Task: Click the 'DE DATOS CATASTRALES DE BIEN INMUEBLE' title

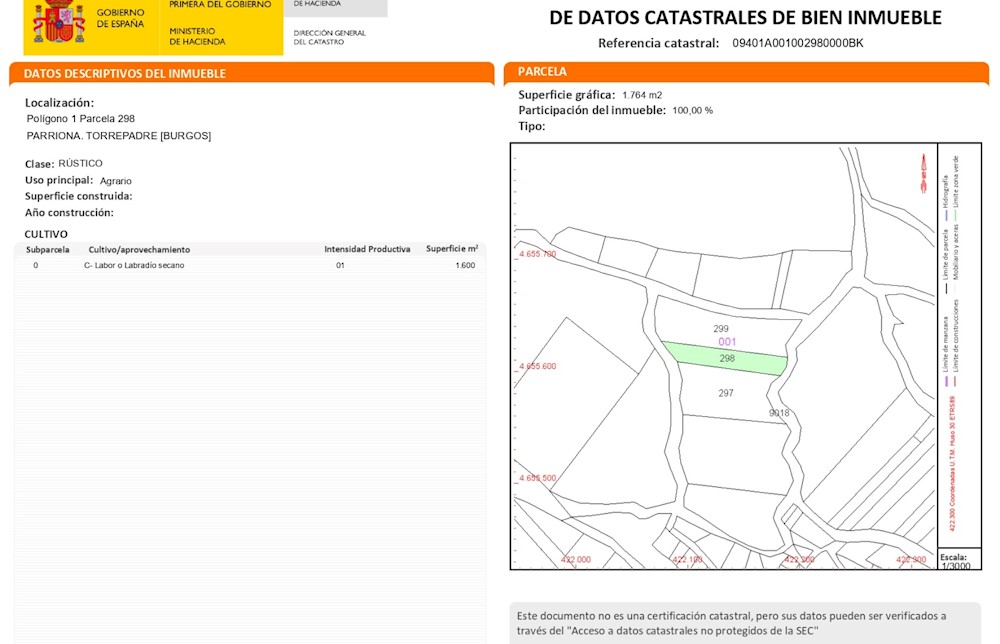Action: [x=746, y=18]
